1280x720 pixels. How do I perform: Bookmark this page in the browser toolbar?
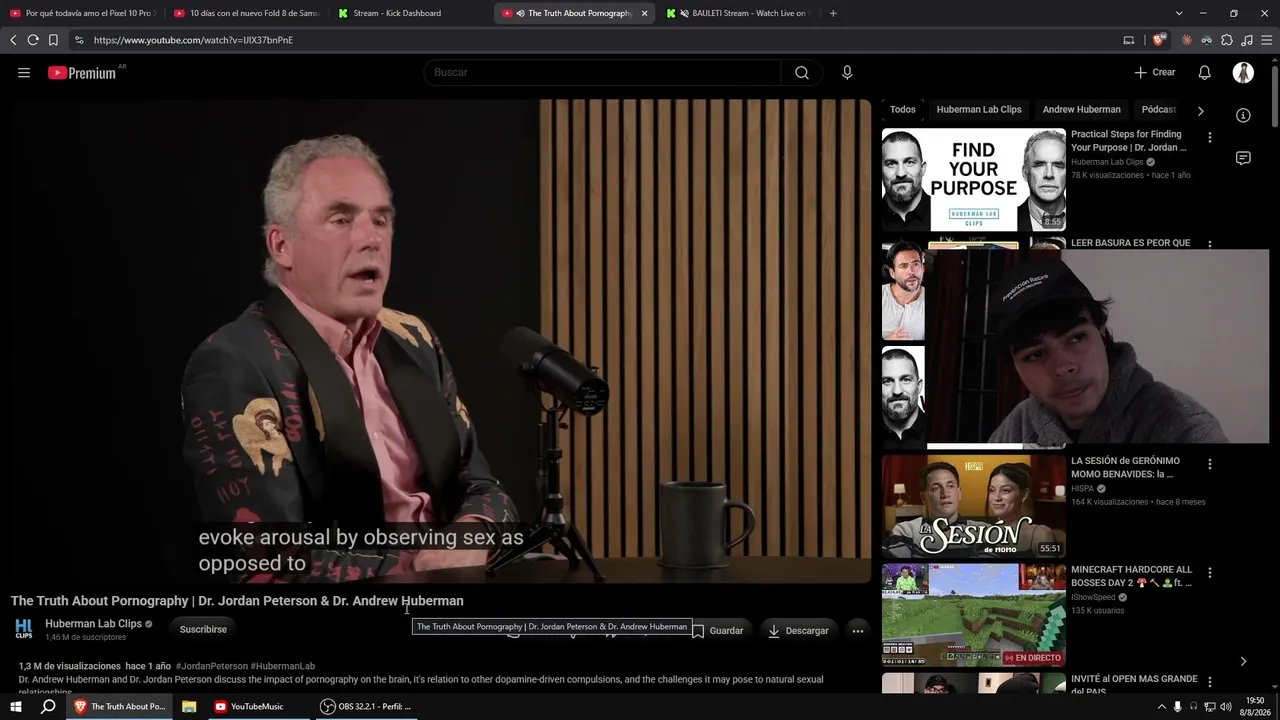[x=53, y=40]
